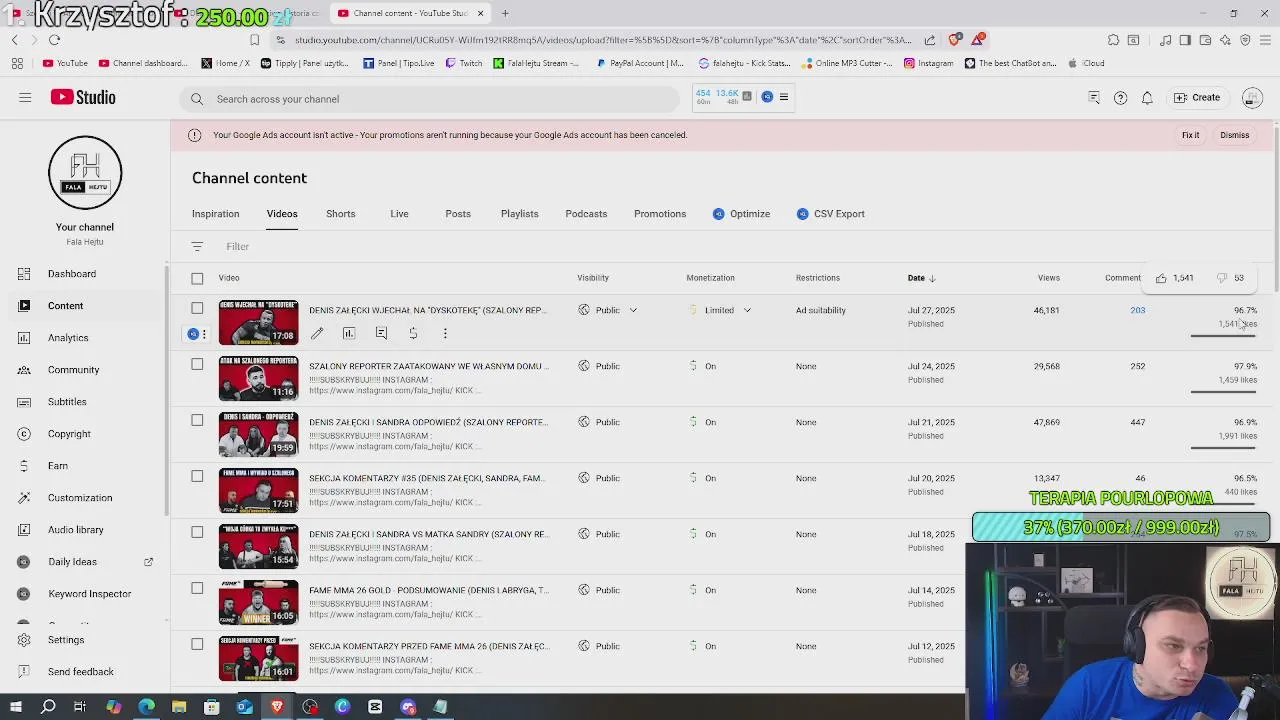
Task: Edit details pencil on the DYSKOTEKĘ video
Action: coord(317,333)
